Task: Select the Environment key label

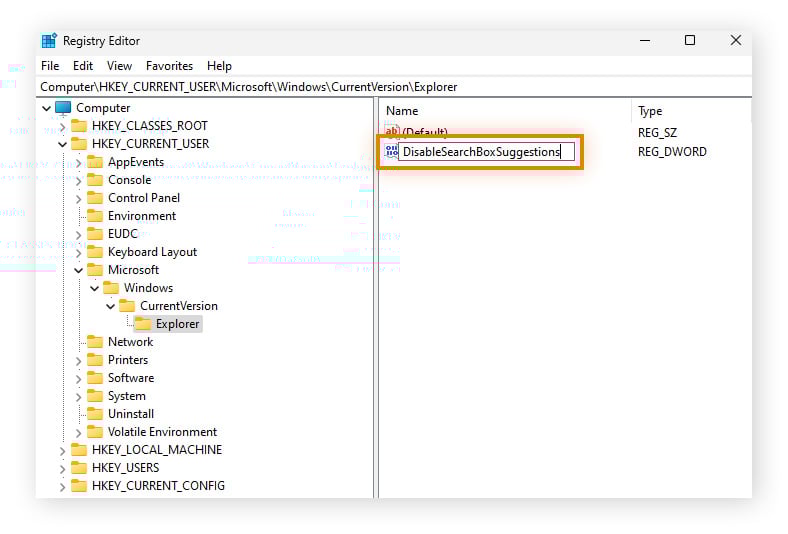Action: 142,216
